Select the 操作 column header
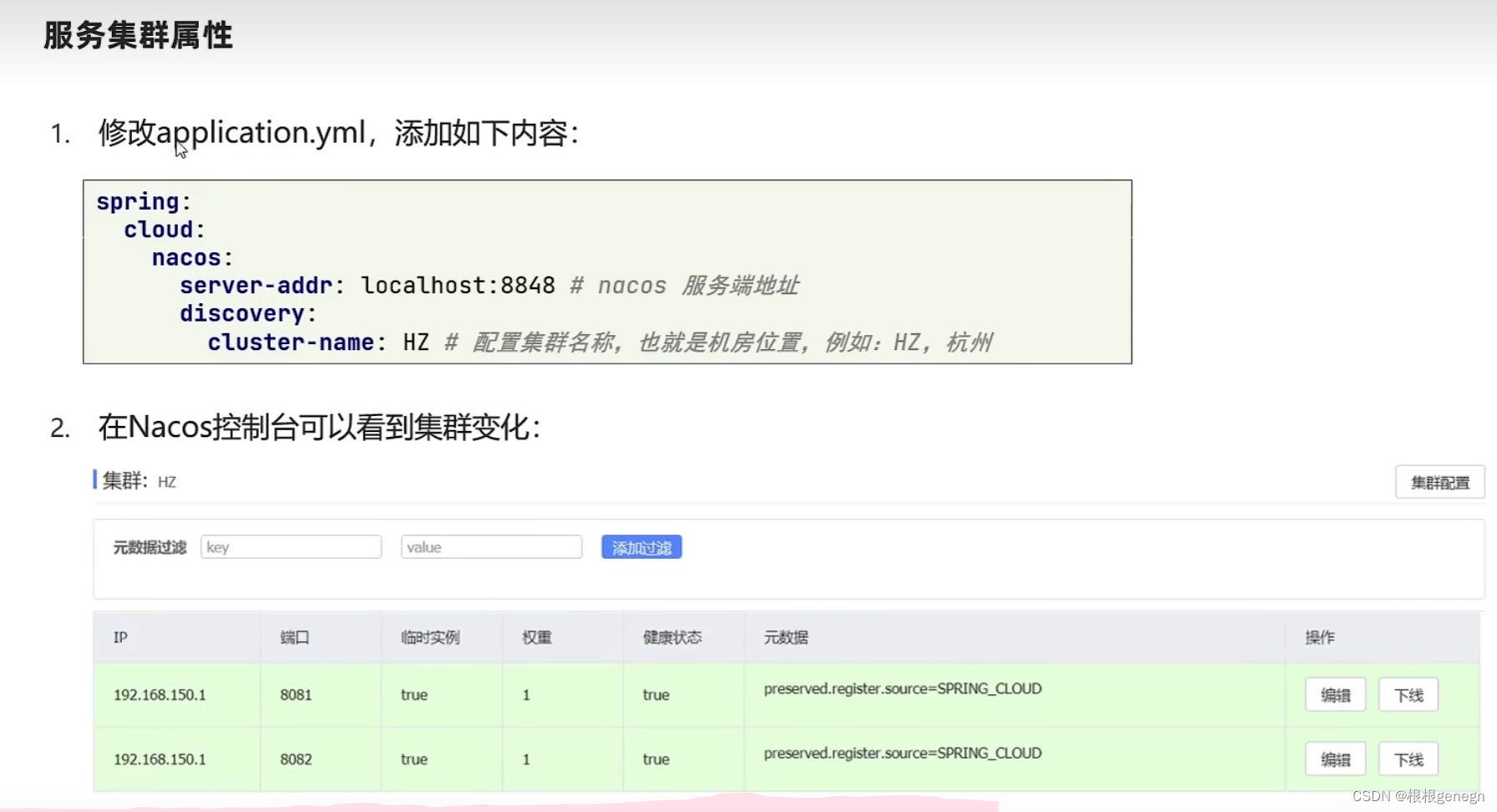This screenshot has width=1497, height=812. click(1321, 637)
